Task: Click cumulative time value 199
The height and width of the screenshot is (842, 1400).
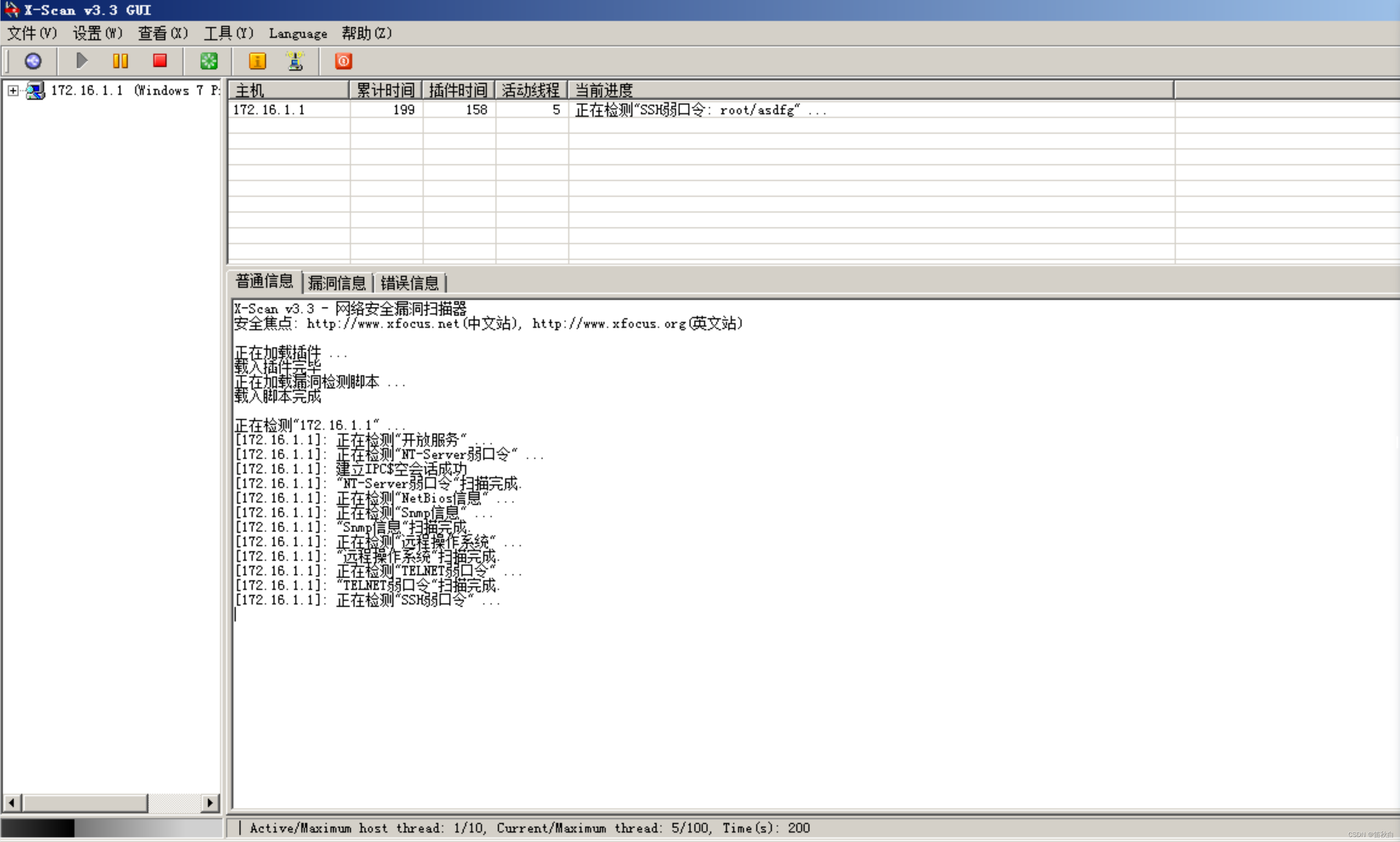Action: click(x=404, y=110)
